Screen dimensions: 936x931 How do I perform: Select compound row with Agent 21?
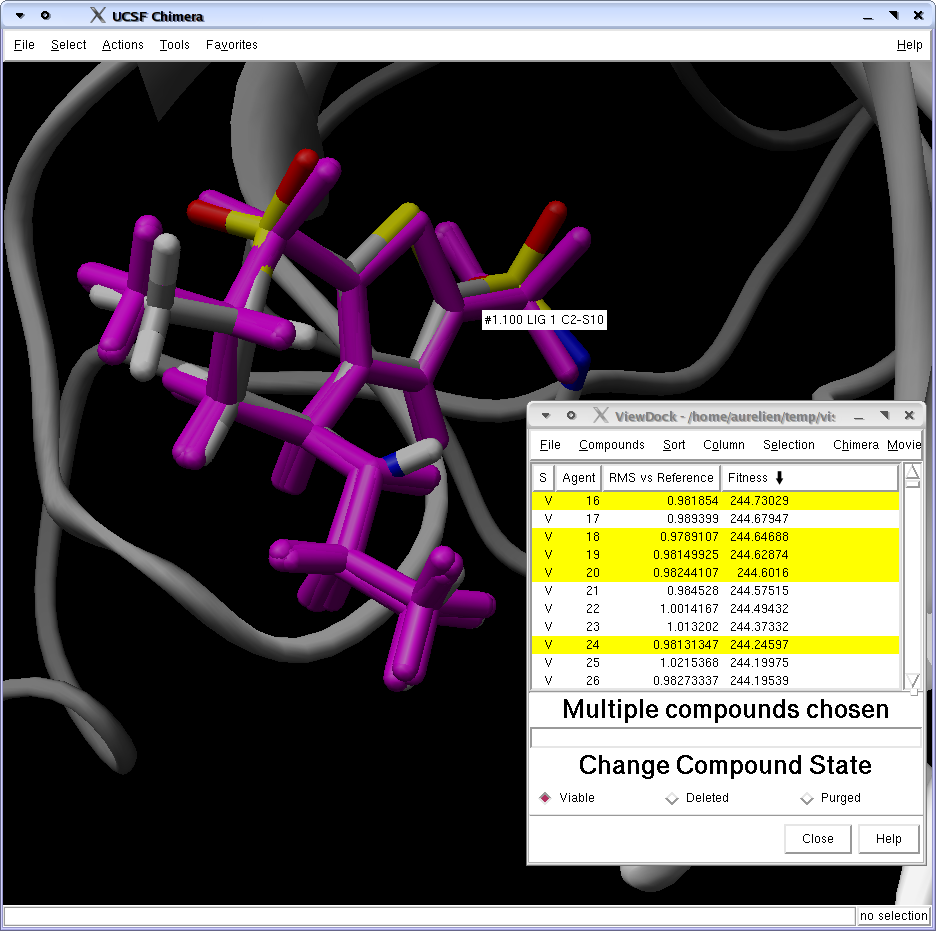[x=715, y=590]
